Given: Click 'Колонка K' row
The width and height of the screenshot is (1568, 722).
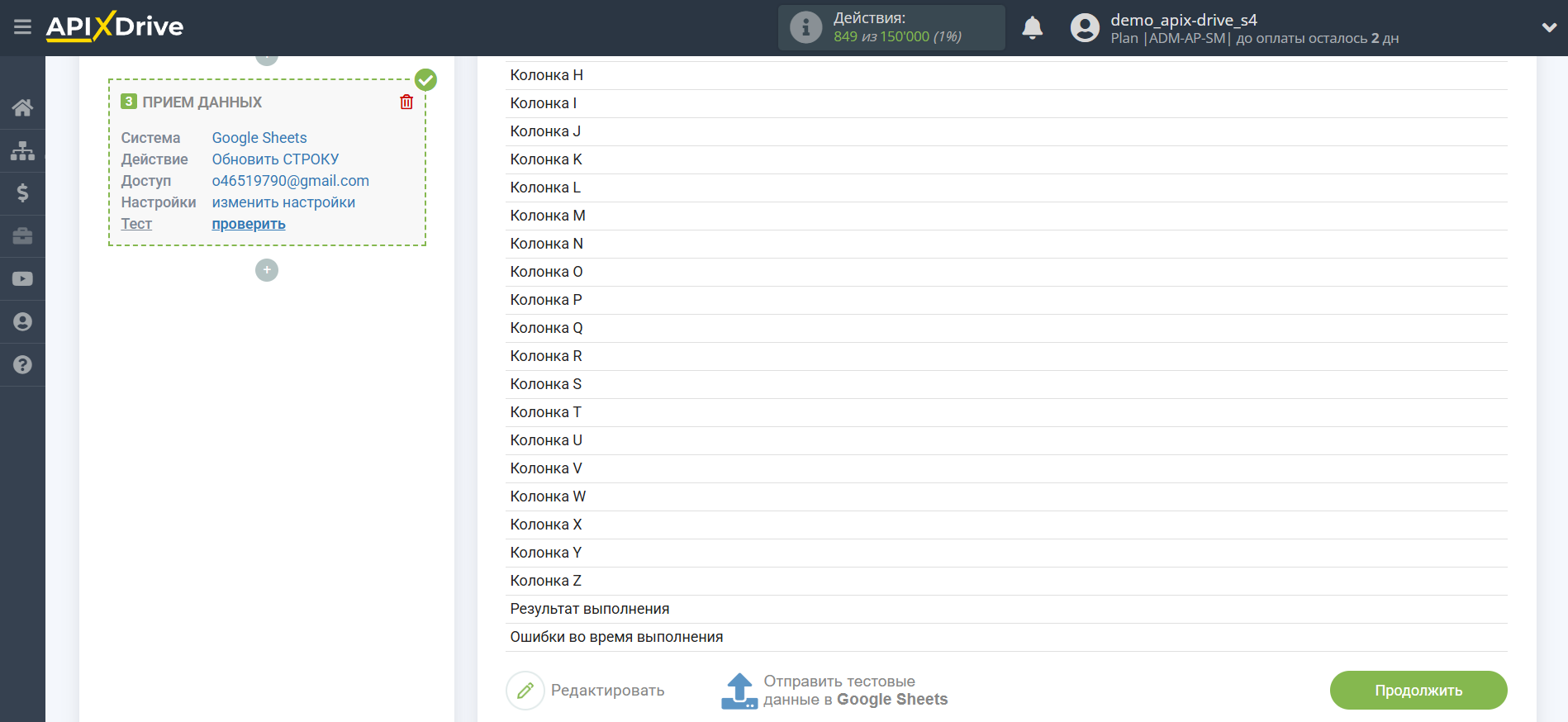Looking at the screenshot, I should point(1006,159).
